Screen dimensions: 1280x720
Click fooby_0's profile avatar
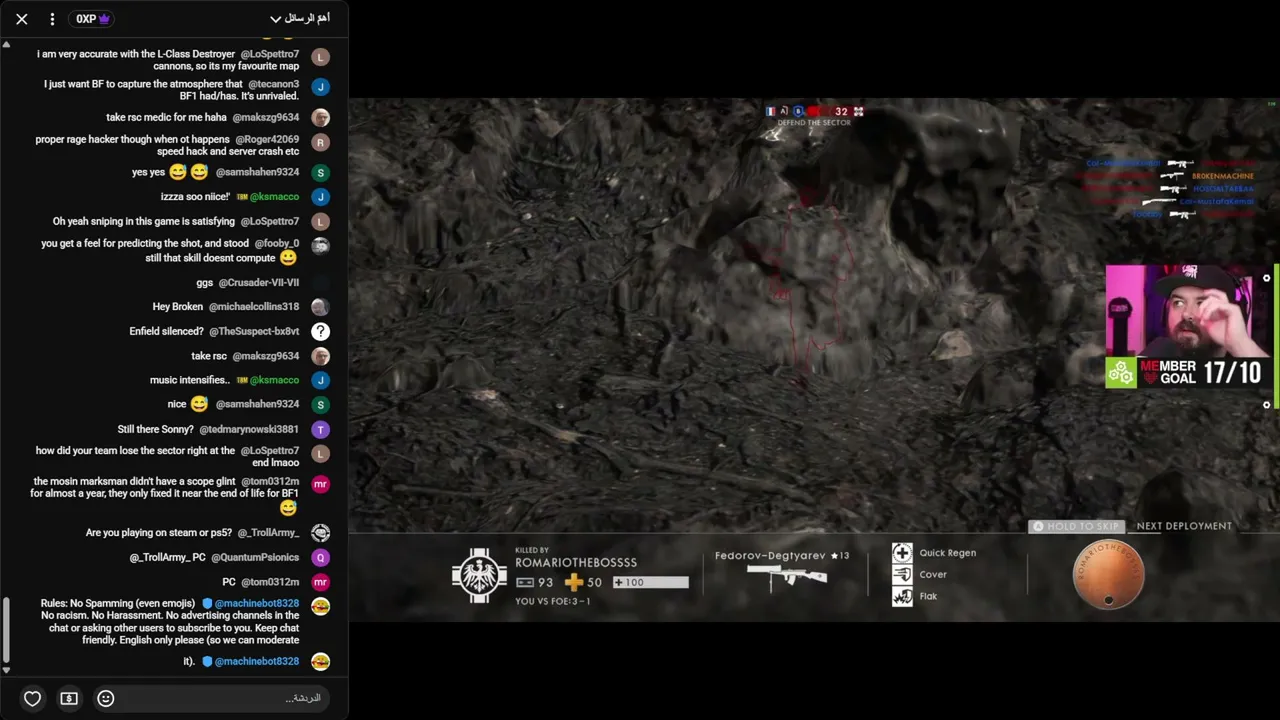point(320,246)
